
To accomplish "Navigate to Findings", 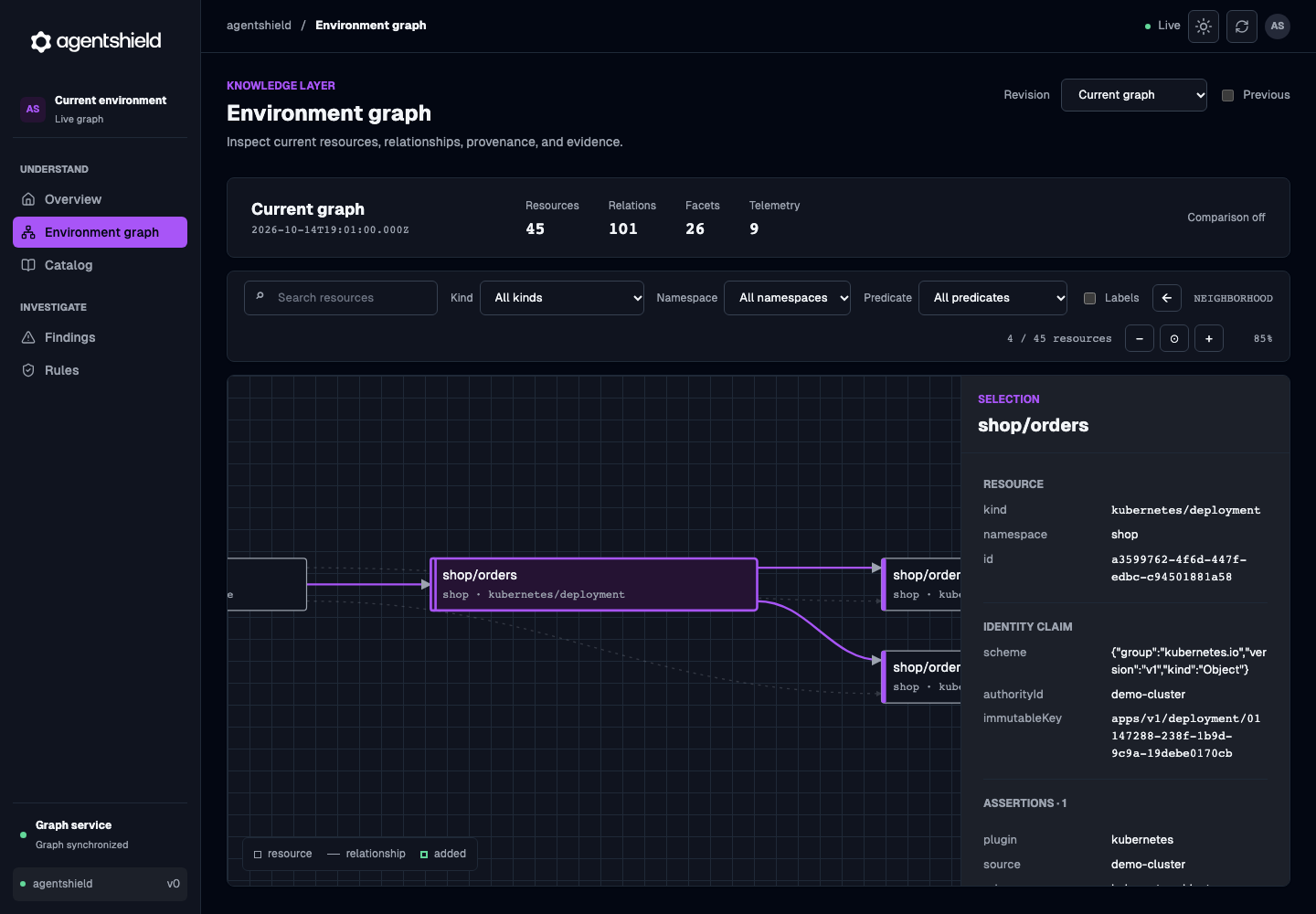I will [100, 337].
